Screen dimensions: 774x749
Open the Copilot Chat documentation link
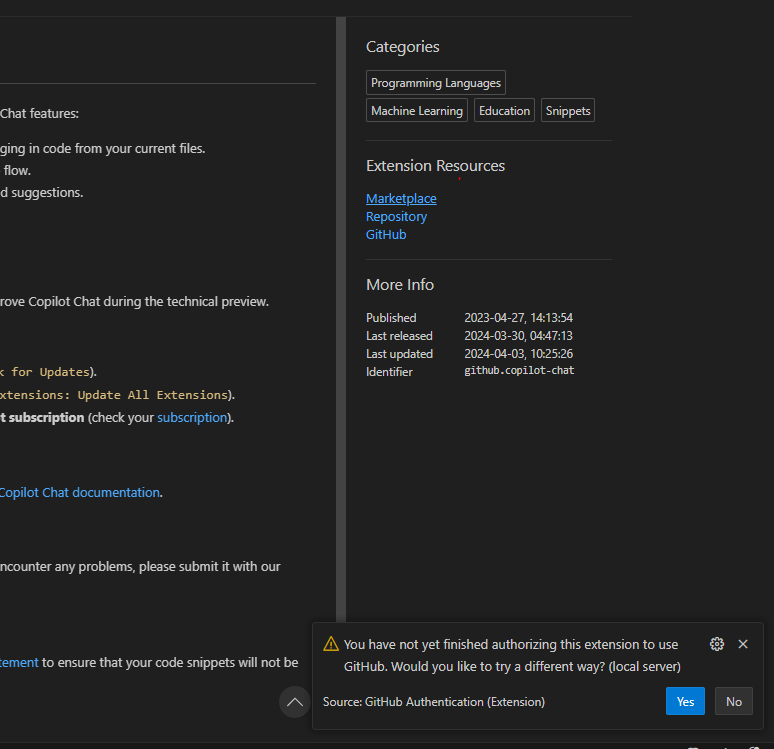click(x=80, y=492)
